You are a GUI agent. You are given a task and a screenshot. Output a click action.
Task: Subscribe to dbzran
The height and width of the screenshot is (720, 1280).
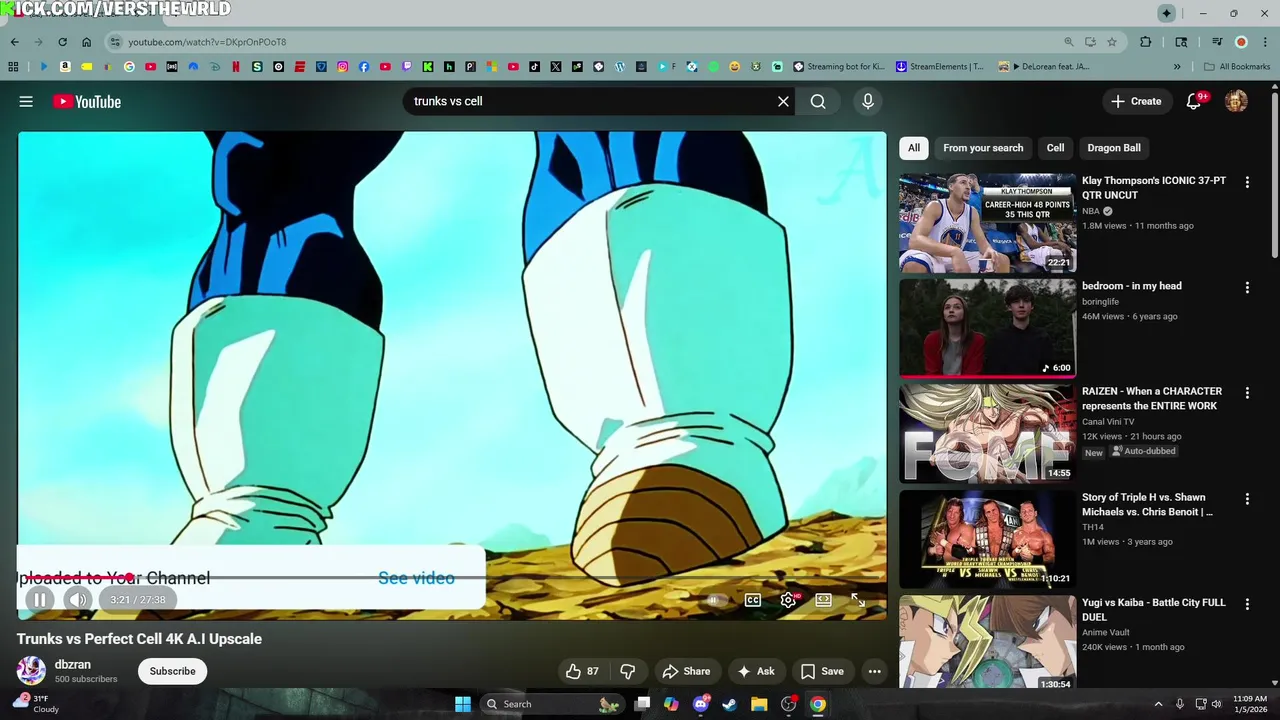(173, 671)
